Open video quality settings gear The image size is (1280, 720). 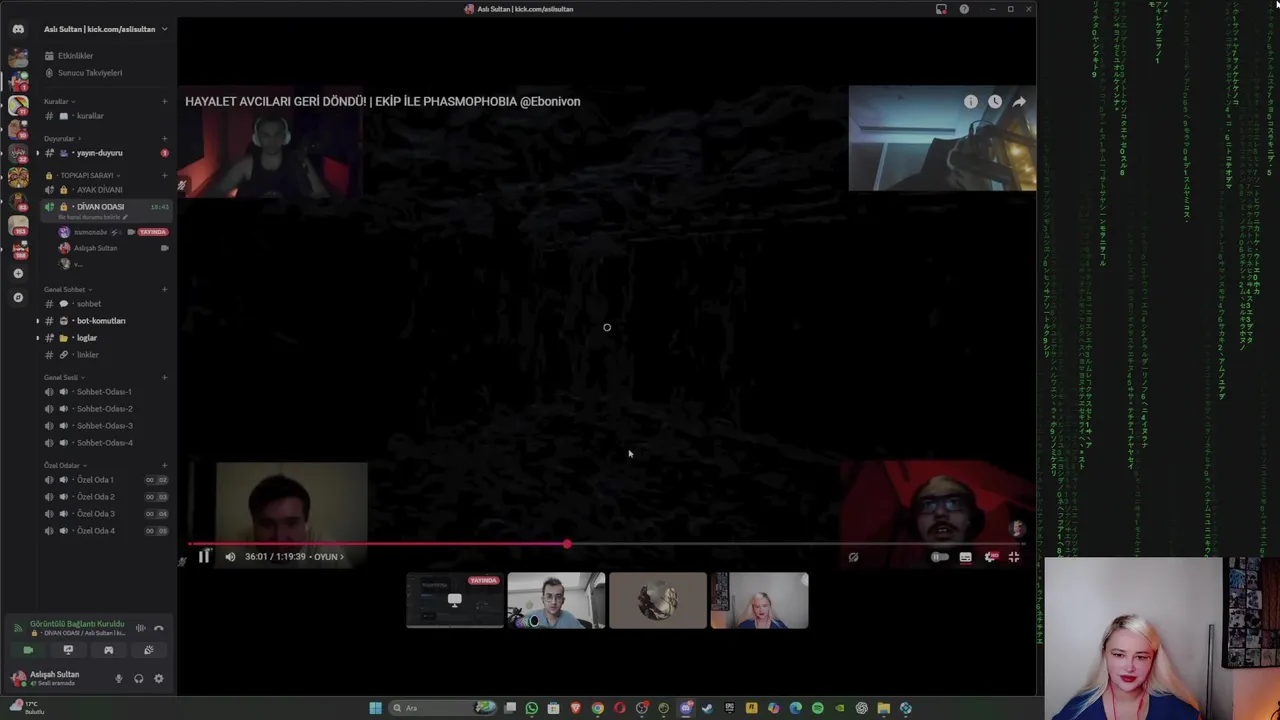pyautogui.click(x=990, y=557)
